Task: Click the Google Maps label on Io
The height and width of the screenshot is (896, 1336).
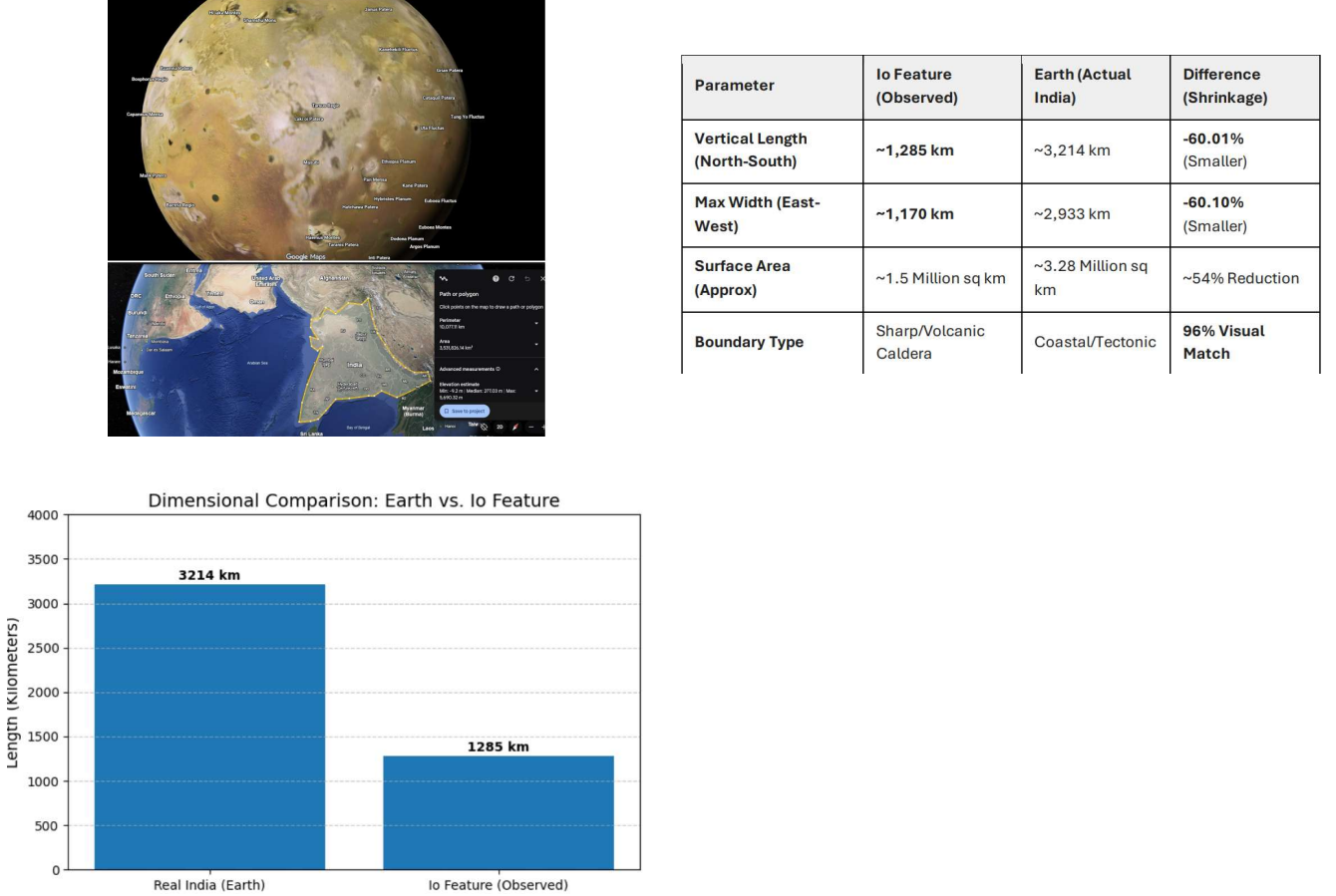Action: (x=305, y=257)
